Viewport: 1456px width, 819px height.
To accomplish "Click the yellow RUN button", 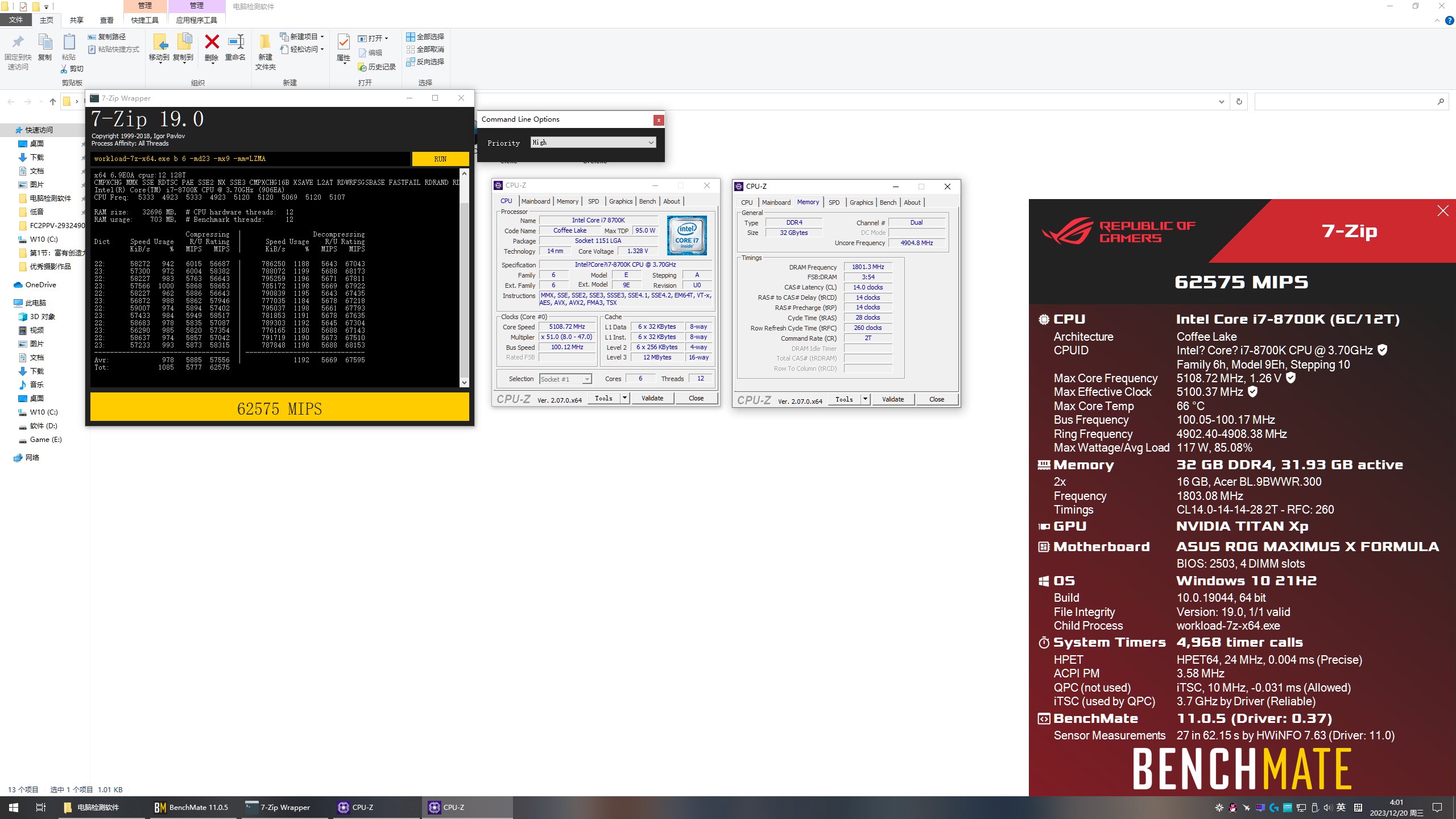I will tap(440, 159).
